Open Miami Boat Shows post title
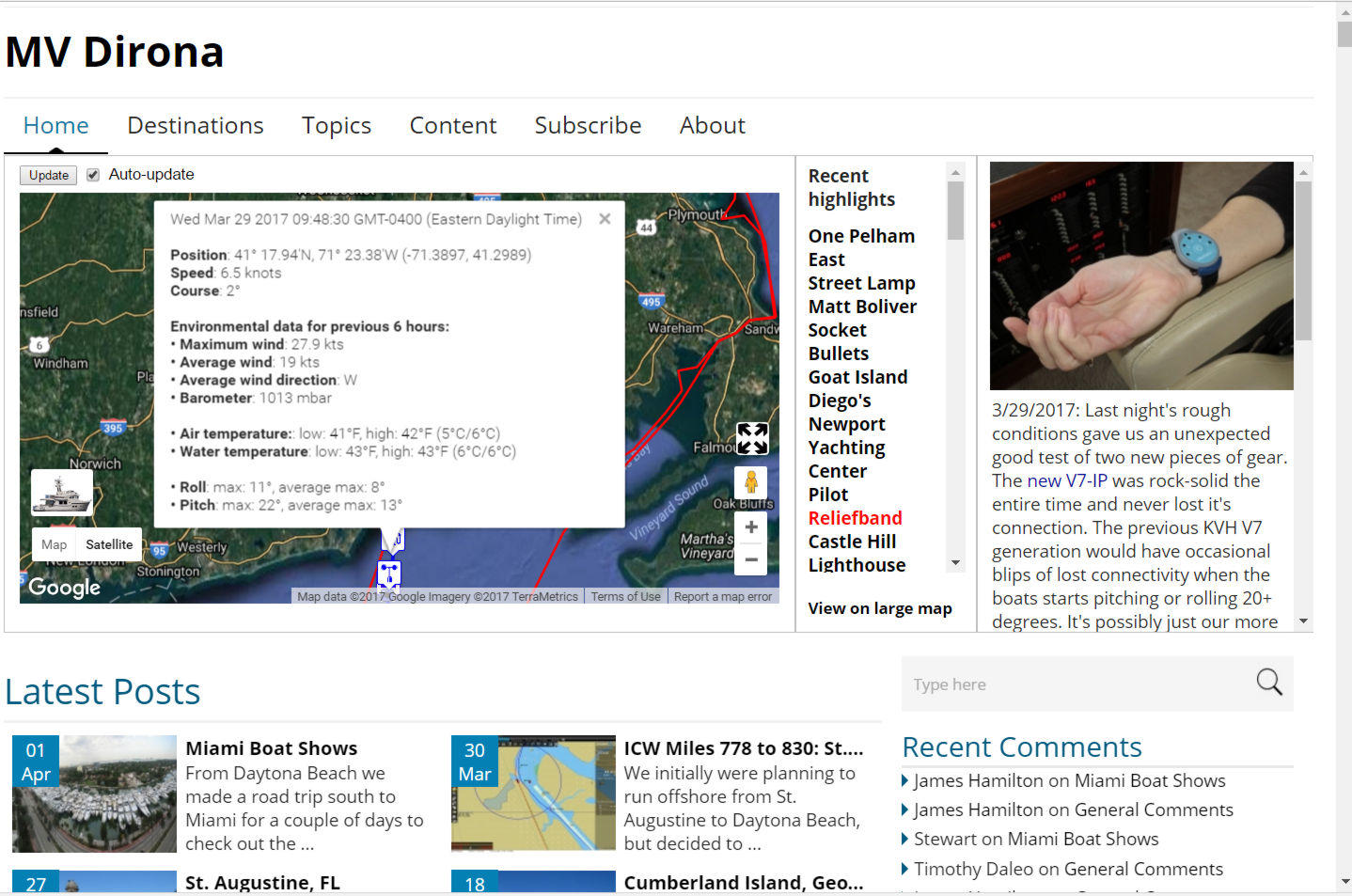 click(x=272, y=748)
